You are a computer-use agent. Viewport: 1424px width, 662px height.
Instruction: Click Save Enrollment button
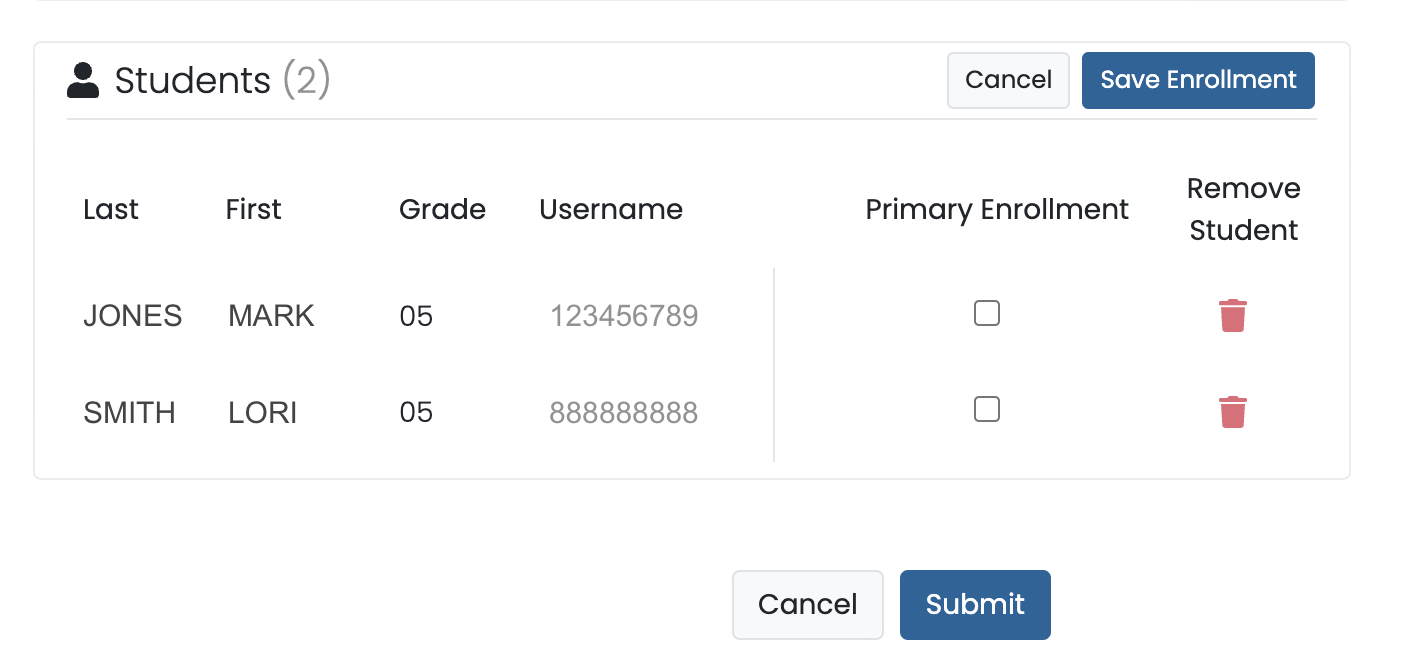[x=1197, y=80]
